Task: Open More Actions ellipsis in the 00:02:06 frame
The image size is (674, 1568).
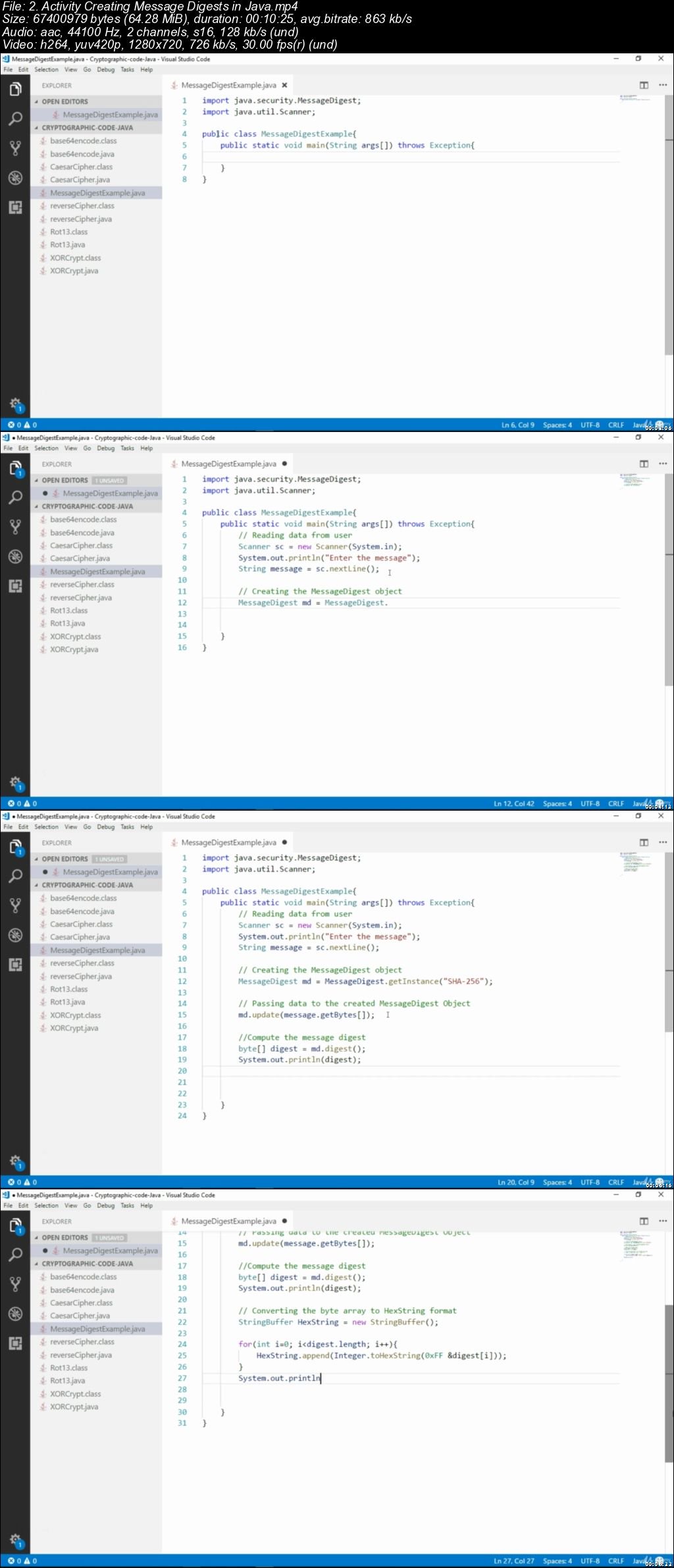Action: click(x=662, y=85)
